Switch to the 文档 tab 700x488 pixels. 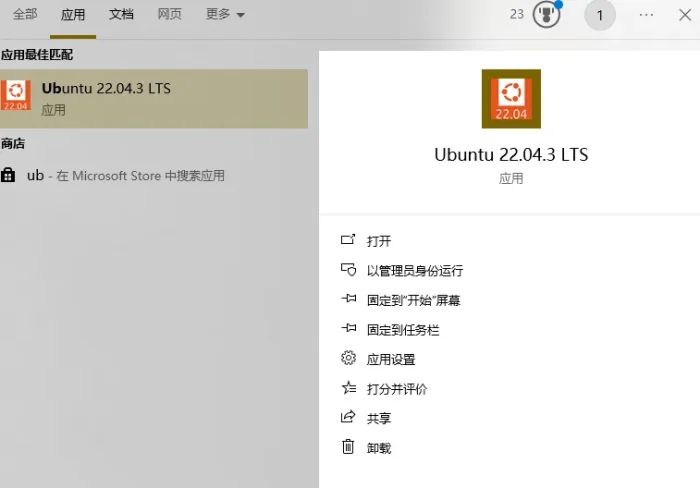pyautogui.click(x=121, y=15)
